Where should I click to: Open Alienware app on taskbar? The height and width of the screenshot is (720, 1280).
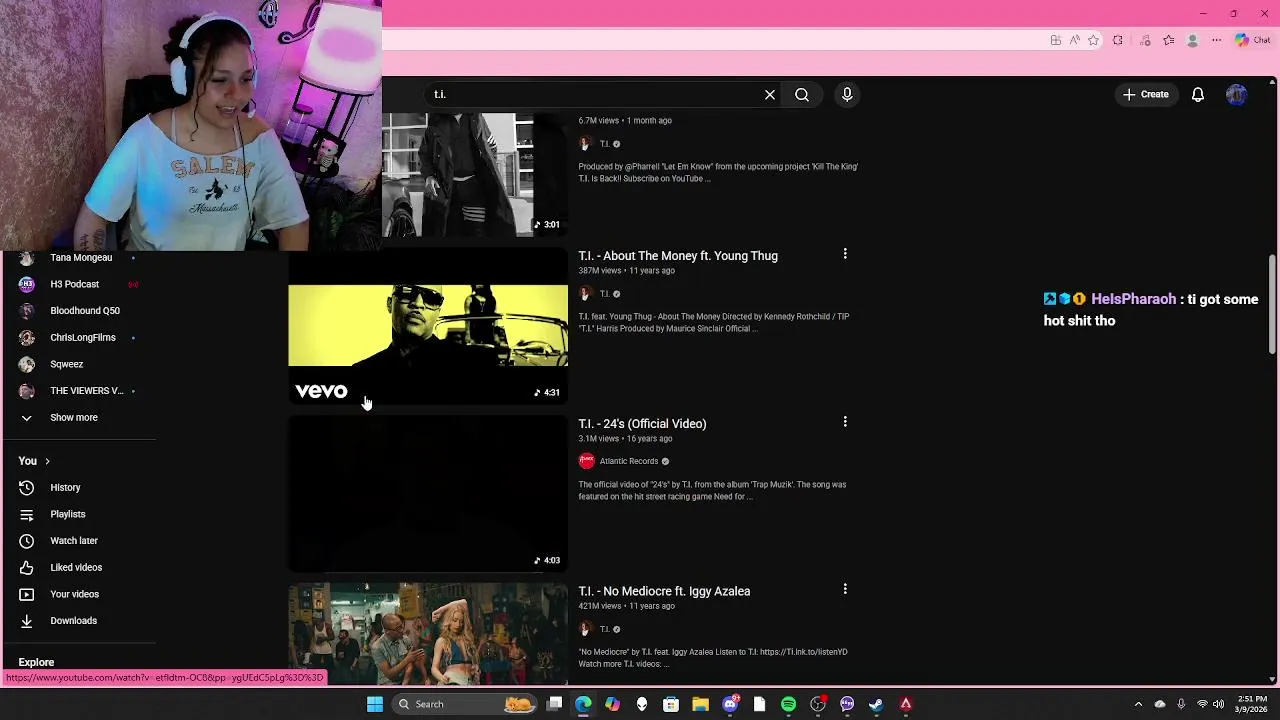click(642, 704)
